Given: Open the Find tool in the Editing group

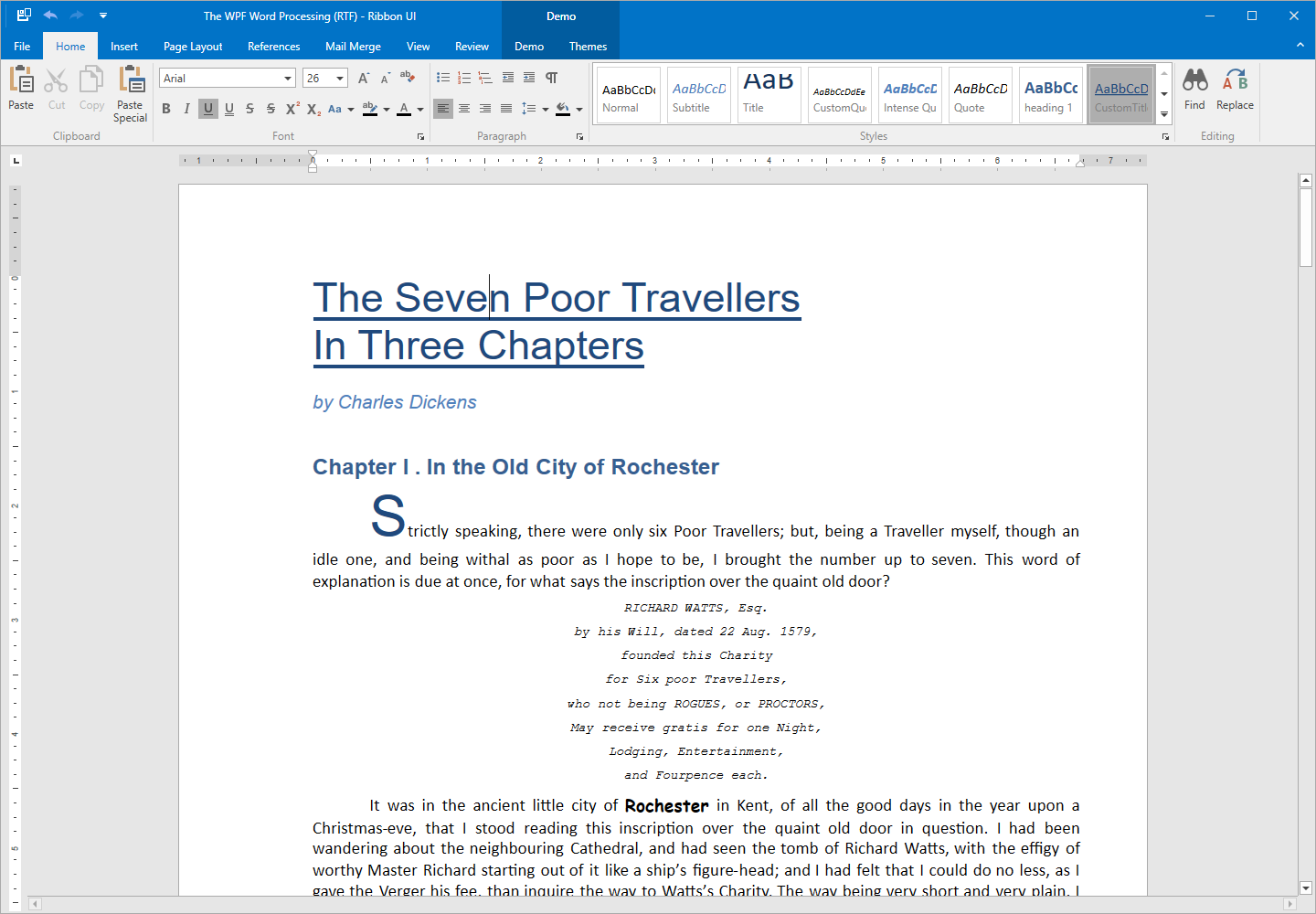Looking at the screenshot, I should pos(1194,89).
